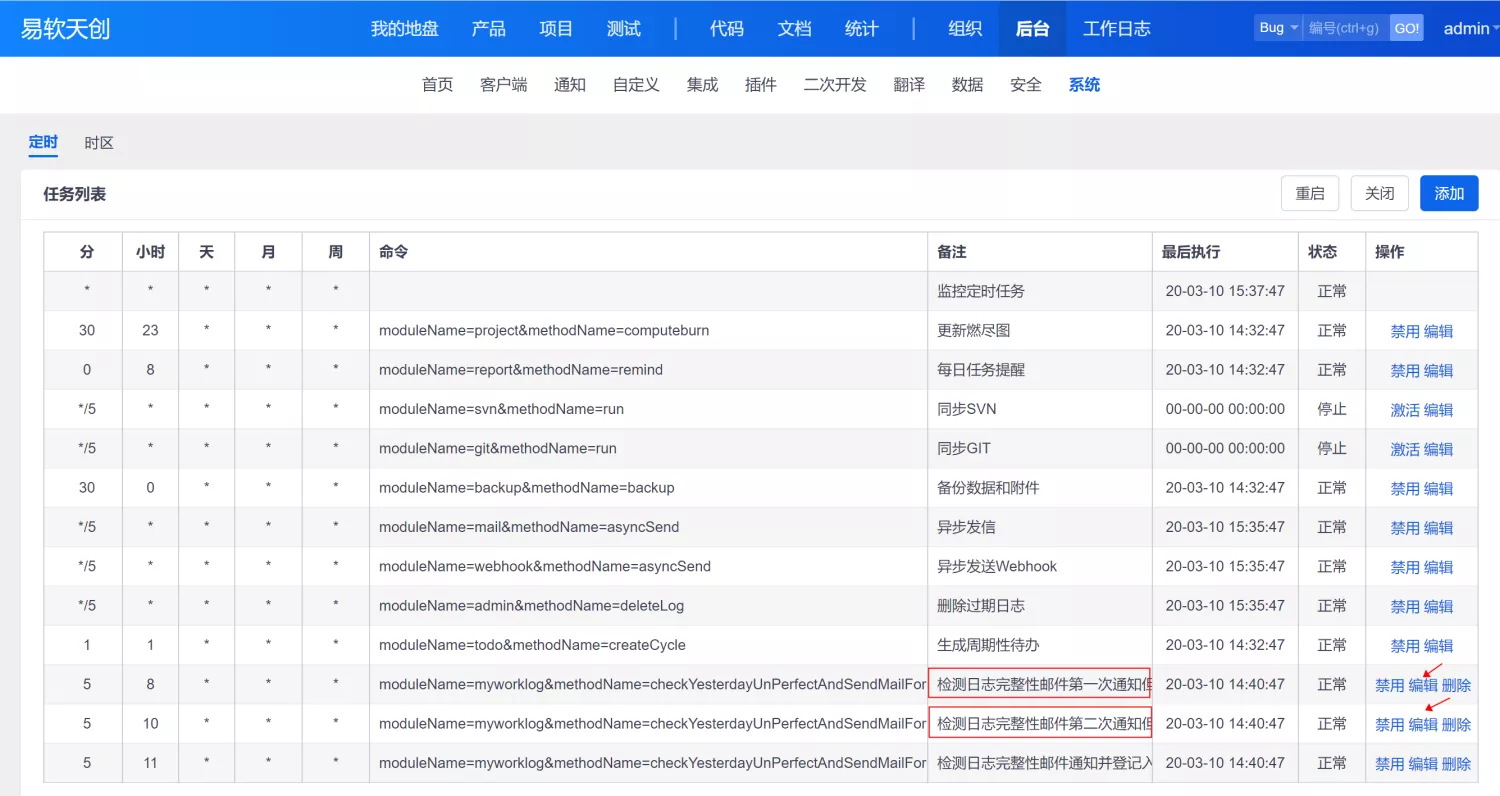Edit the 每日任务提醒 task
Image resolution: width=1500 pixels, height=796 pixels.
[1439, 370]
